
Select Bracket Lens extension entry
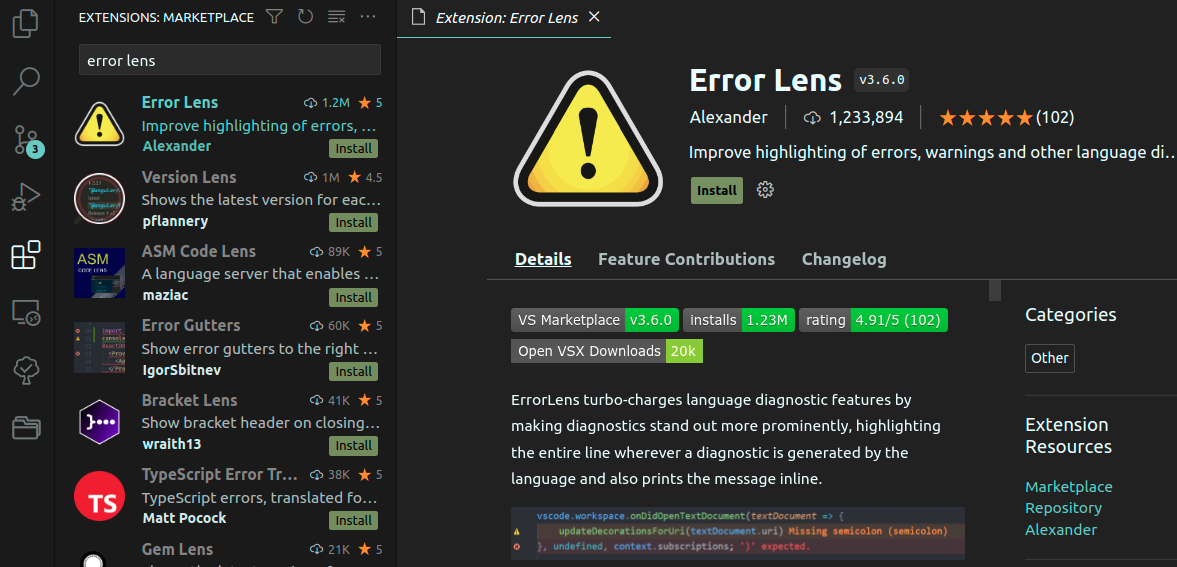[226, 423]
